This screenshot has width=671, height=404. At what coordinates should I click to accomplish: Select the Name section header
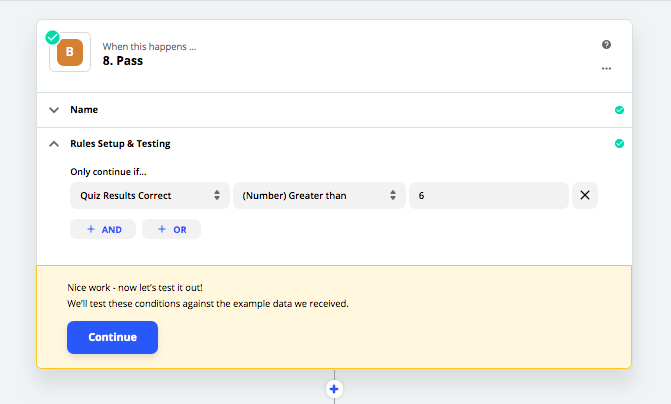(334, 110)
